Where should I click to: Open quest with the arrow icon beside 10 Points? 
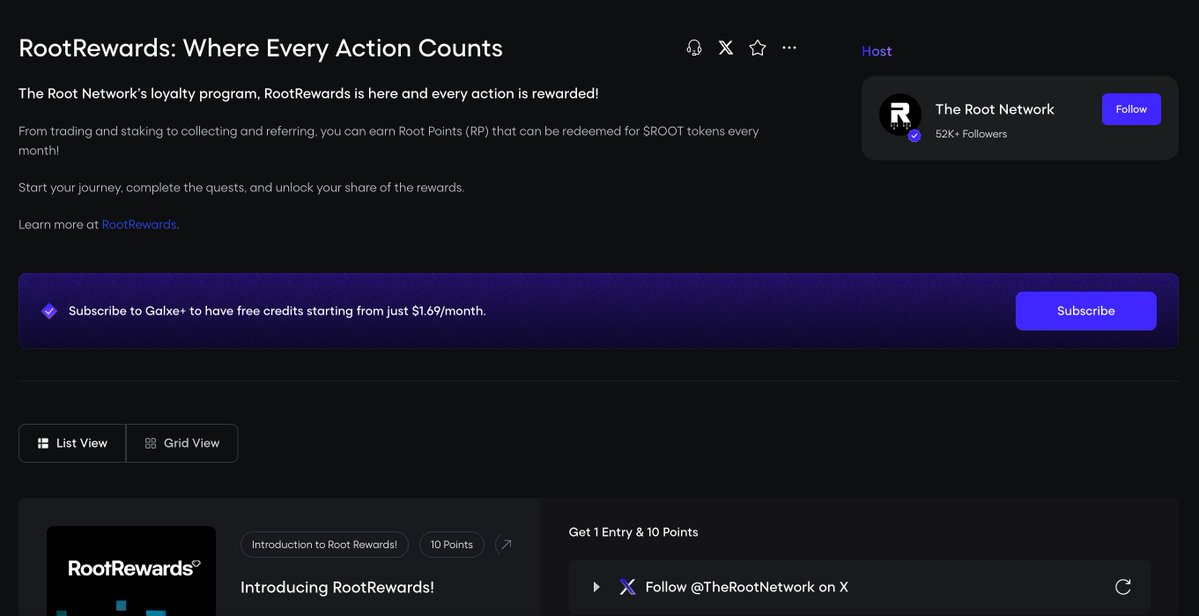click(505, 545)
